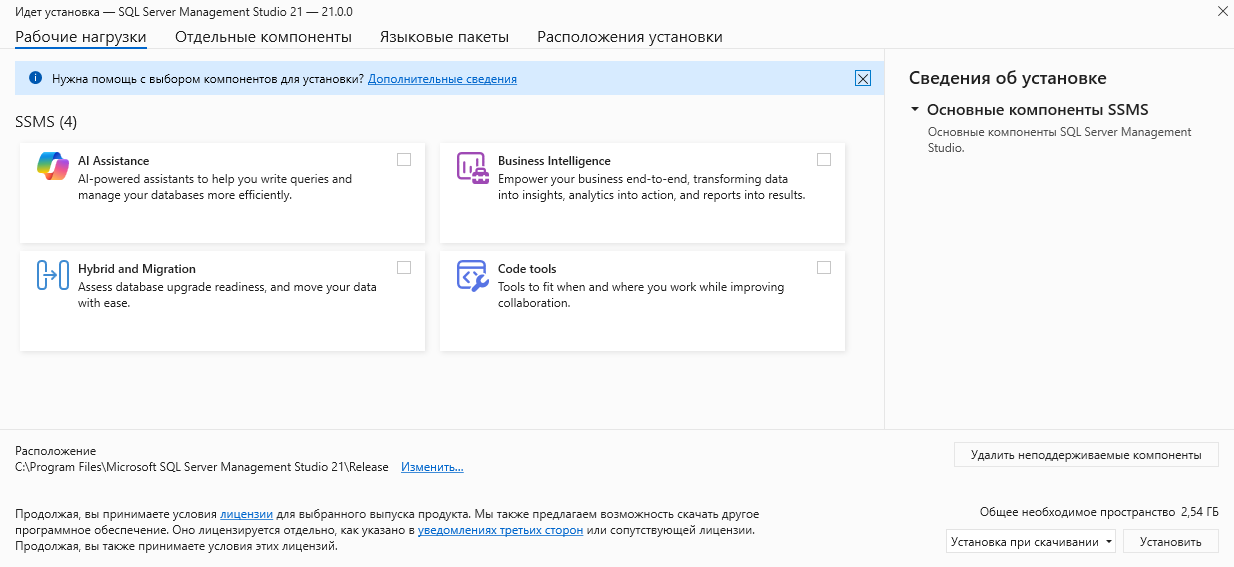Dismiss the component help banner
Screen dimensions: 1234x567
[863, 79]
